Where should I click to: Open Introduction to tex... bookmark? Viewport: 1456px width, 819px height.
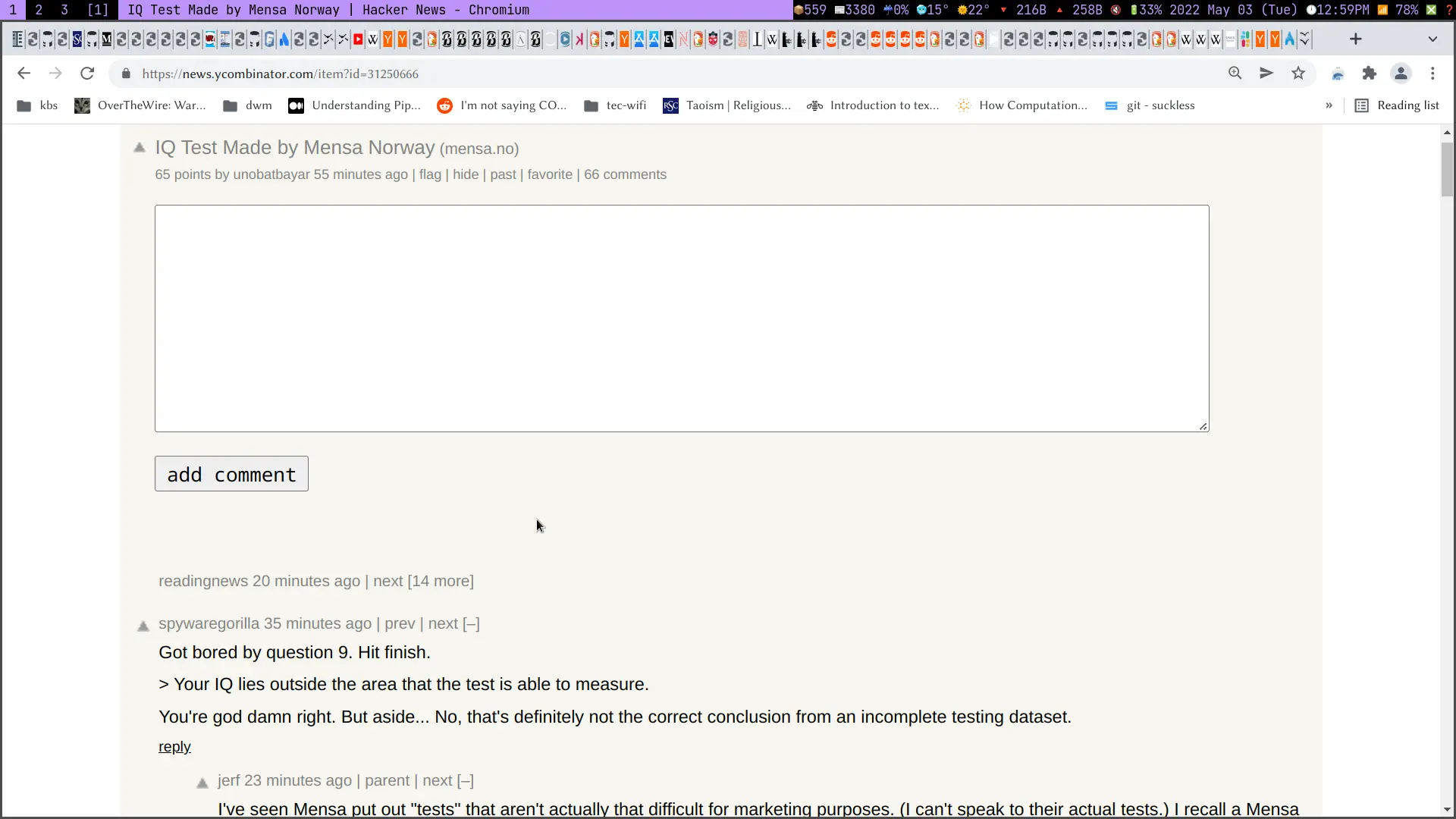[x=873, y=105]
